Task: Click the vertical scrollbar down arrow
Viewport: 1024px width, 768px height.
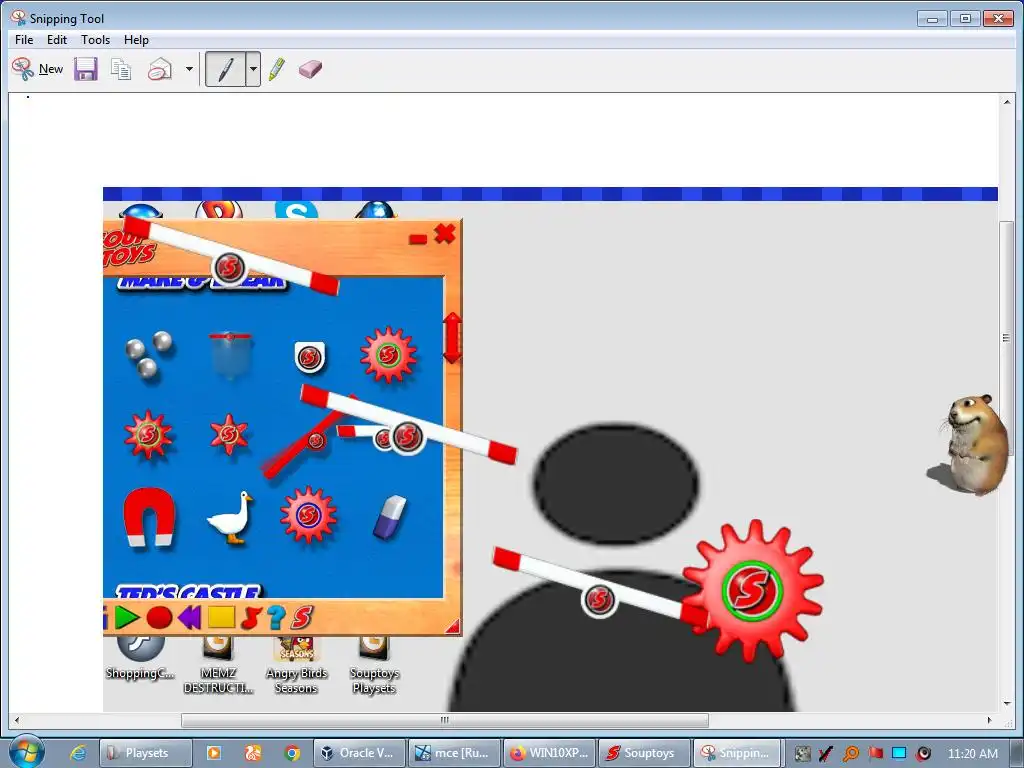Action: click(1006, 703)
